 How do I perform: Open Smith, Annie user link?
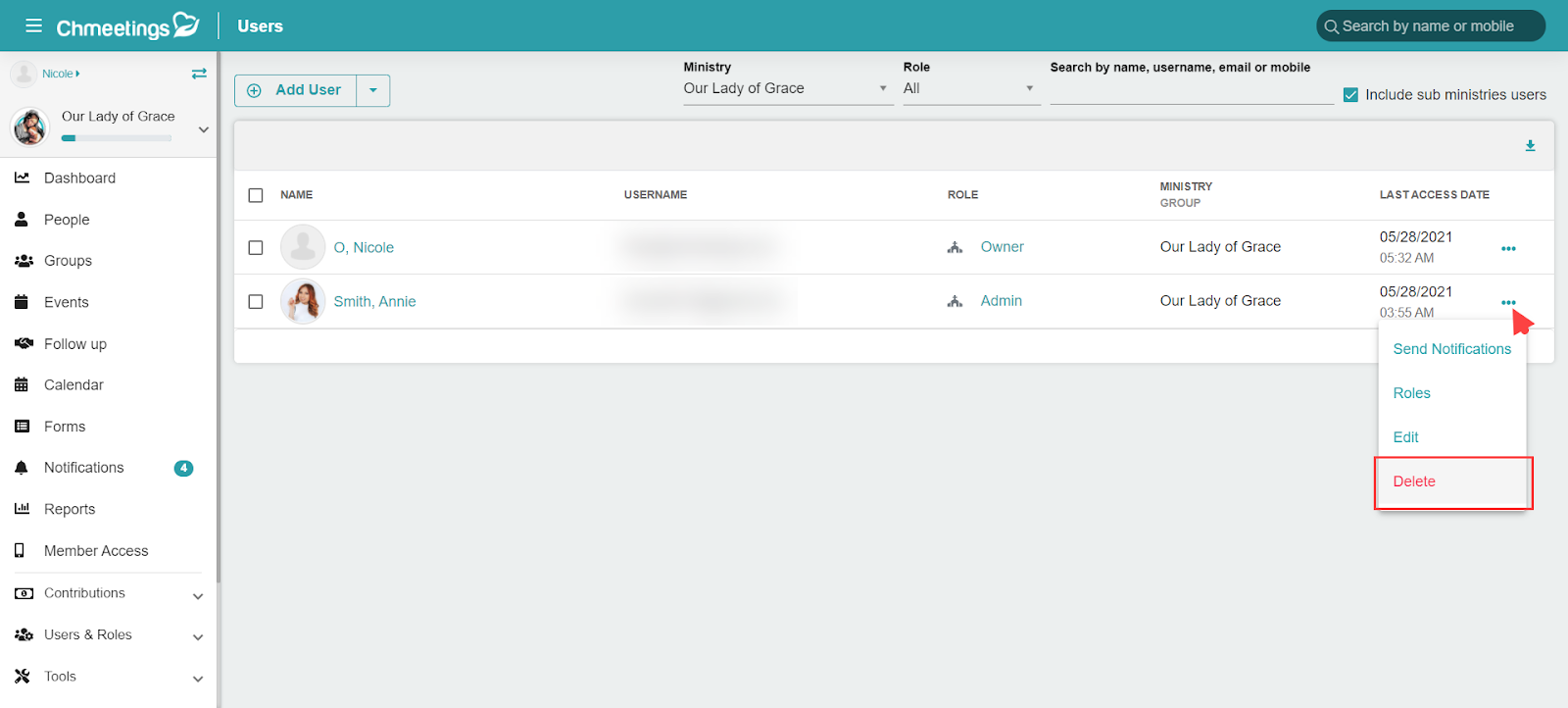374,302
